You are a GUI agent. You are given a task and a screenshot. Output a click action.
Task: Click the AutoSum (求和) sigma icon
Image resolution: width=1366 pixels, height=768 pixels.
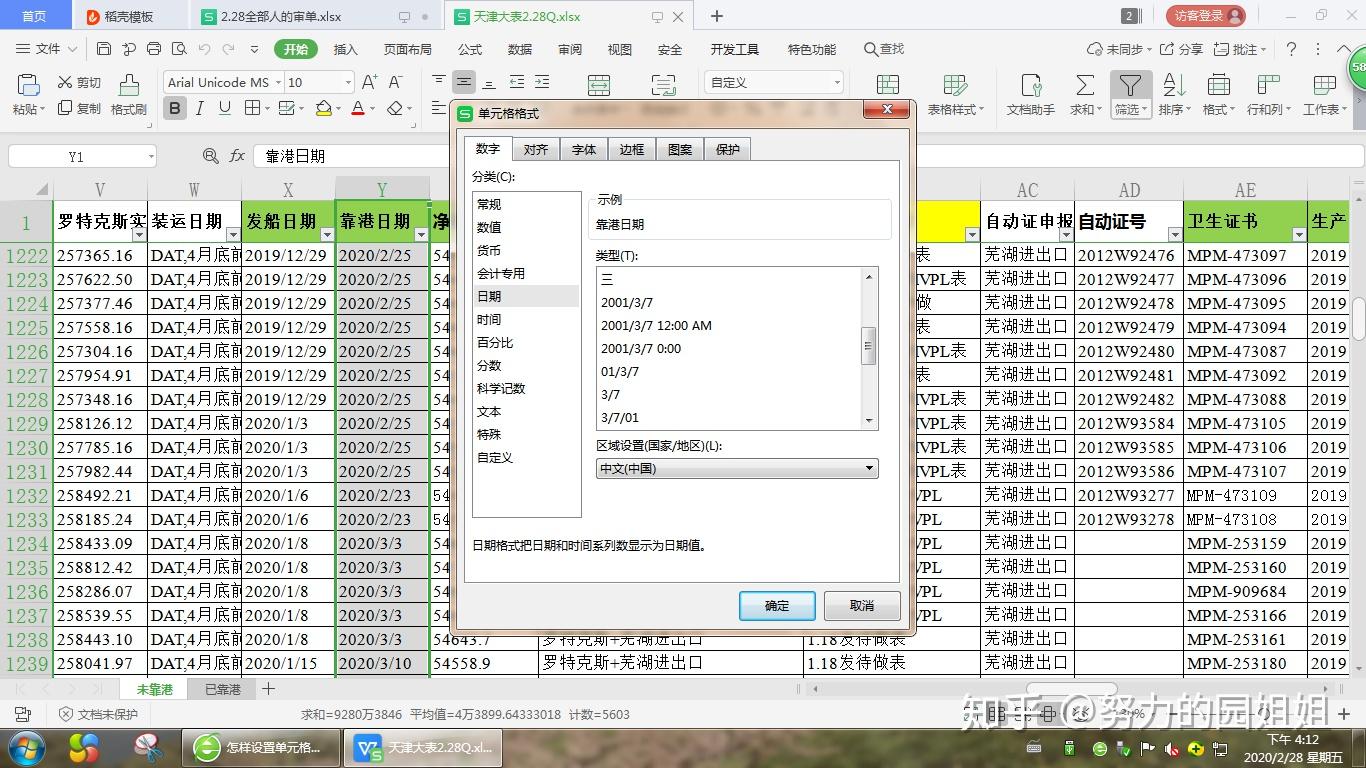click(x=1085, y=85)
